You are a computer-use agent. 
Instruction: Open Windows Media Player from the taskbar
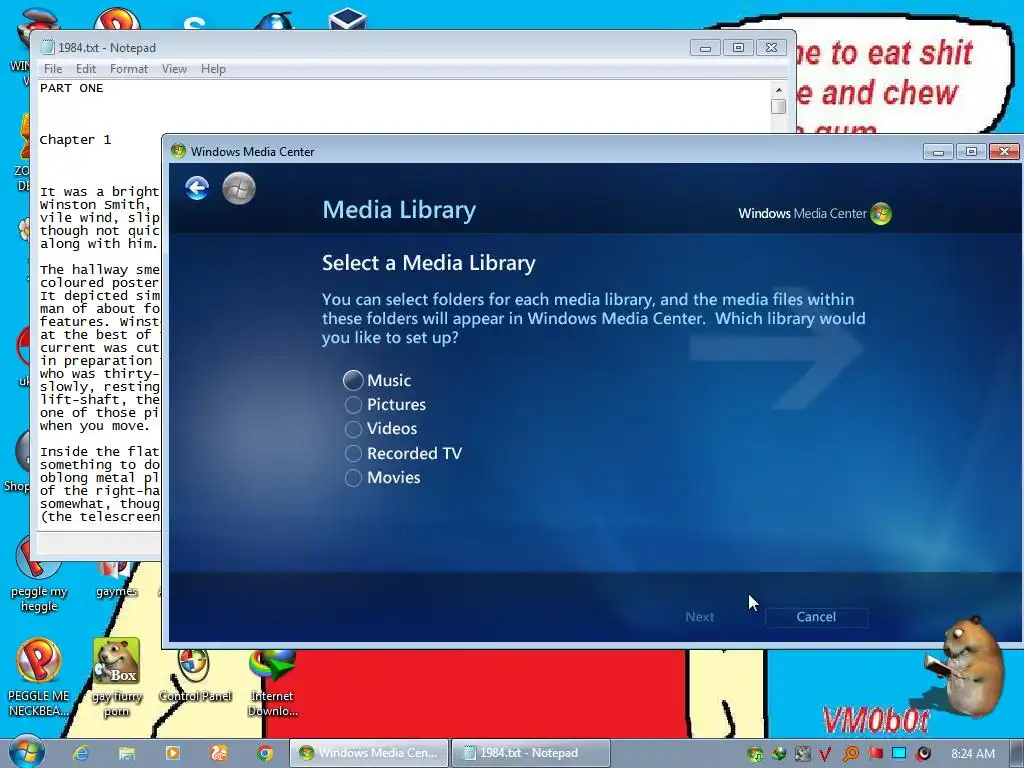coord(173,753)
